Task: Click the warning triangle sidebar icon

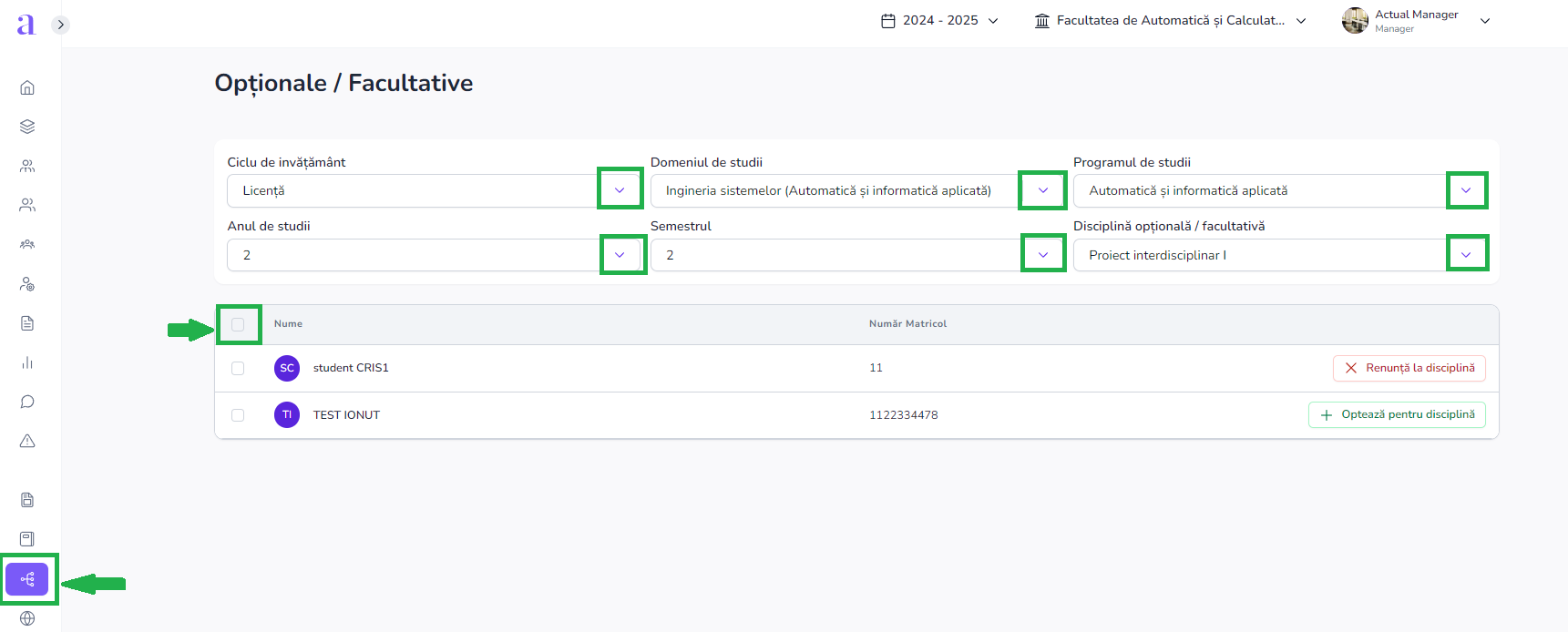Action: pyautogui.click(x=27, y=441)
